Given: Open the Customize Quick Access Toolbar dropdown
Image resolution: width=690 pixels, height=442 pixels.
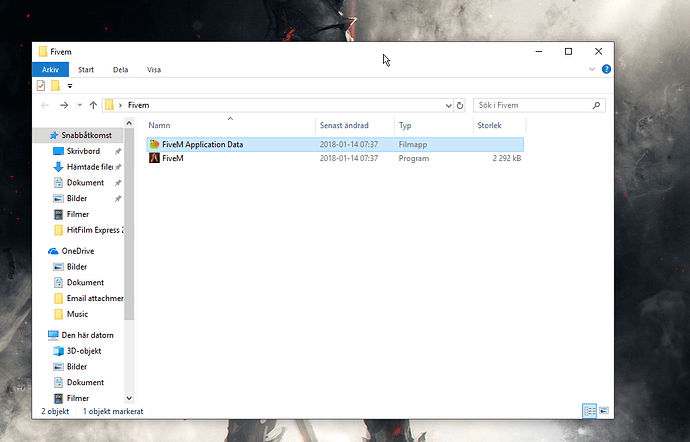Looking at the screenshot, I should (70, 86).
